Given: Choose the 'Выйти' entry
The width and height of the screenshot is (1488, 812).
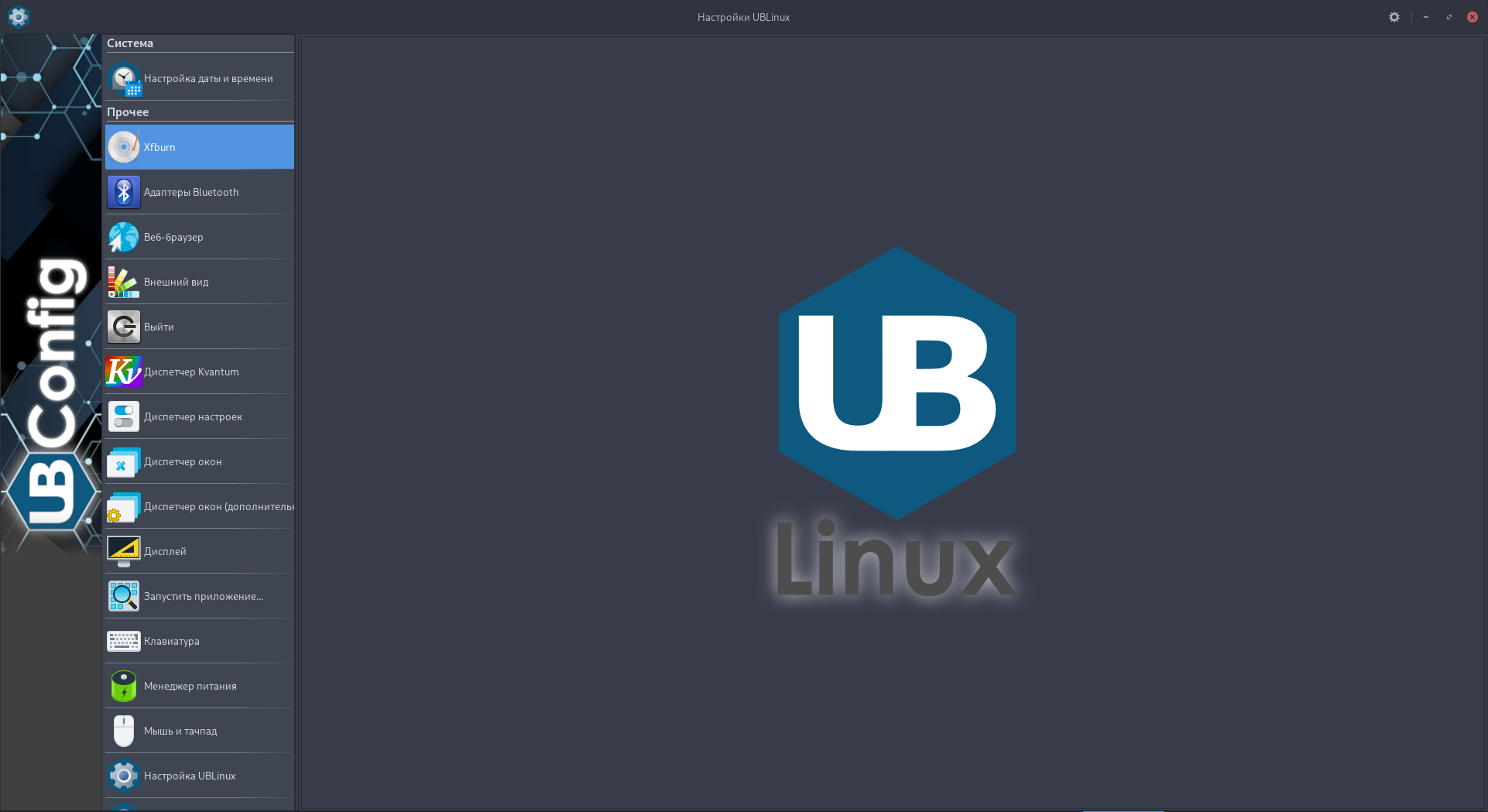Looking at the screenshot, I should point(200,327).
